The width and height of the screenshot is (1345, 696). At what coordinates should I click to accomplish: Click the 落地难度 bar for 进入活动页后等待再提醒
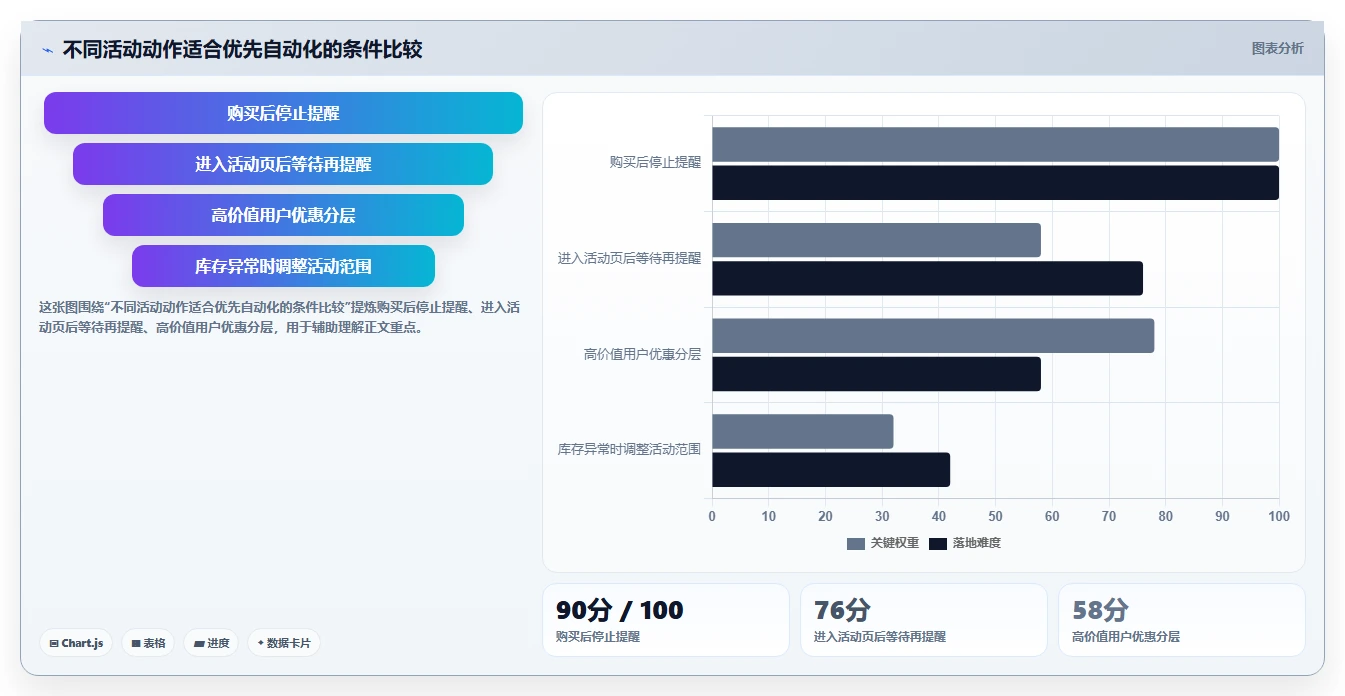[927, 278]
